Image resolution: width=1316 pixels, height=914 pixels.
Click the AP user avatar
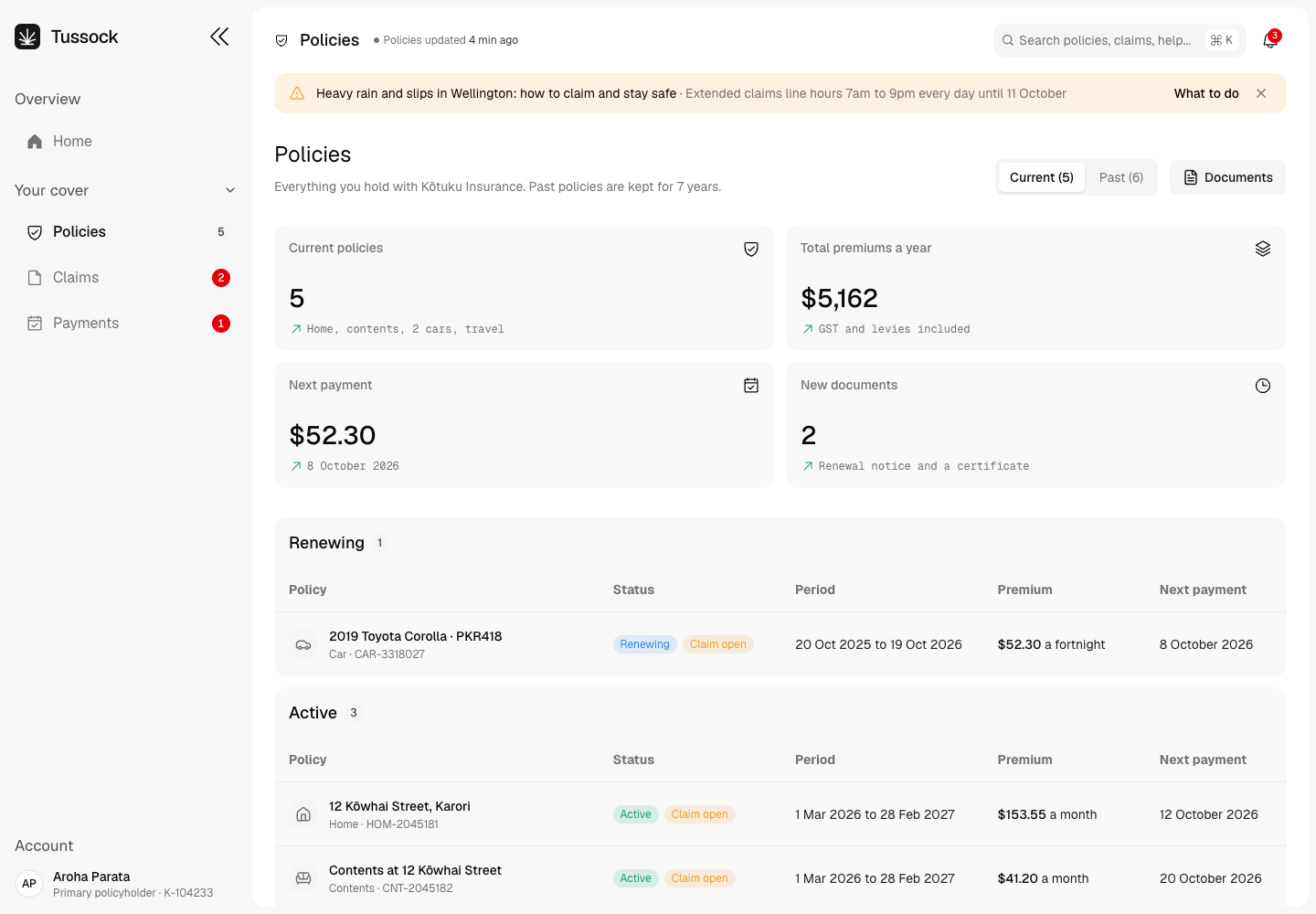point(29,884)
